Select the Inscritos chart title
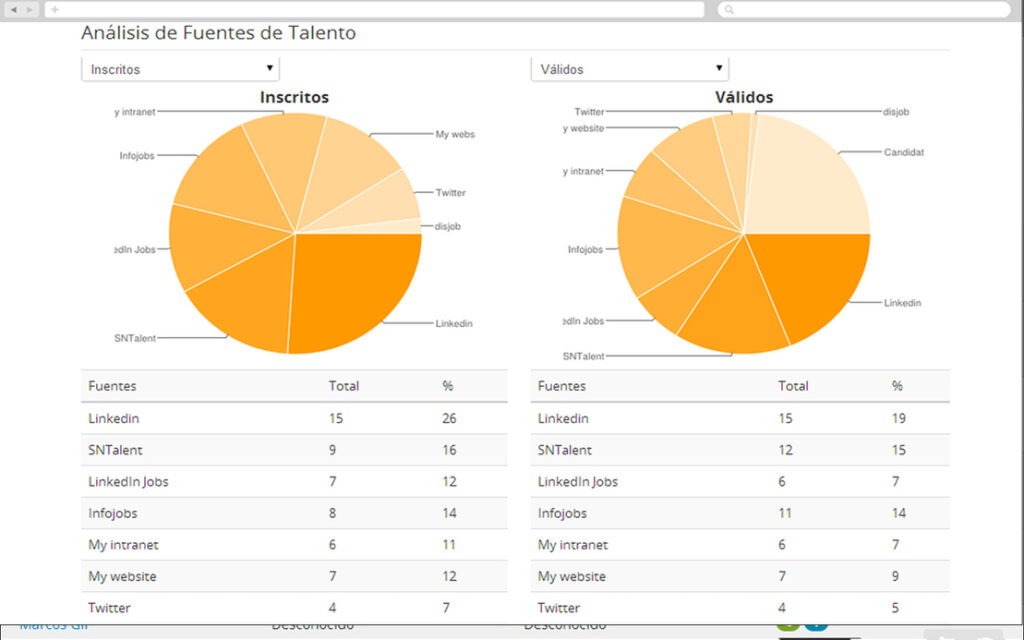Image resolution: width=1024 pixels, height=640 pixels. coord(294,97)
